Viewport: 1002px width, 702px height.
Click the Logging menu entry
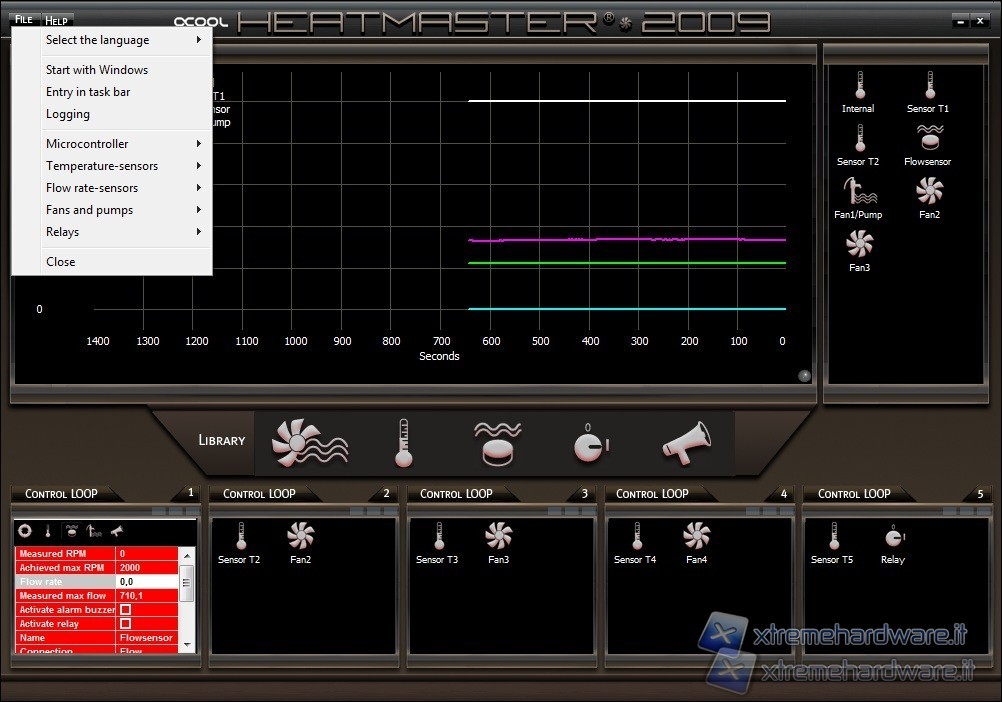pos(68,114)
